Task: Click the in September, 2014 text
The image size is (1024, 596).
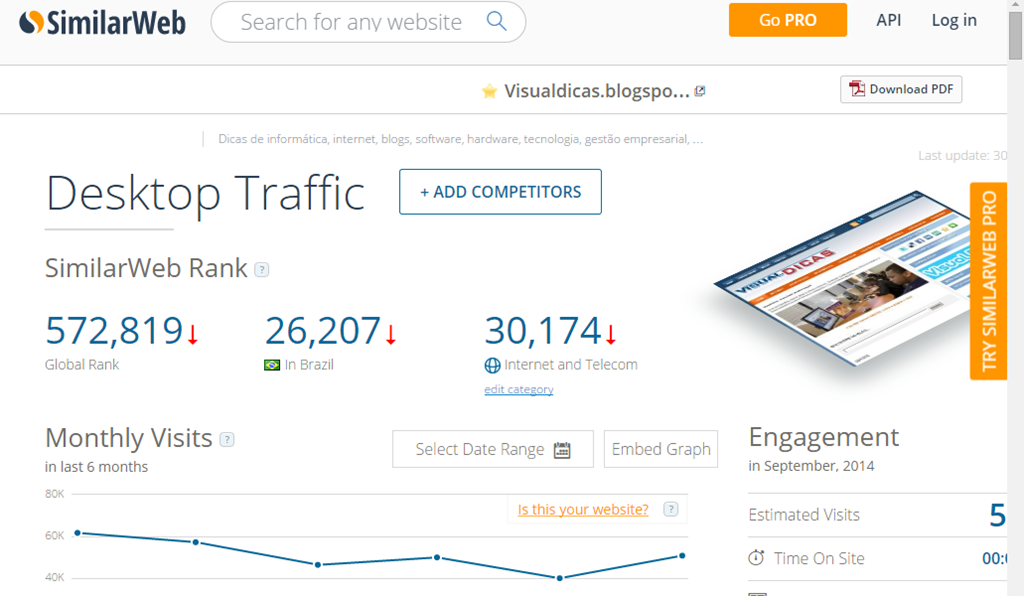Action: coord(811,466)
